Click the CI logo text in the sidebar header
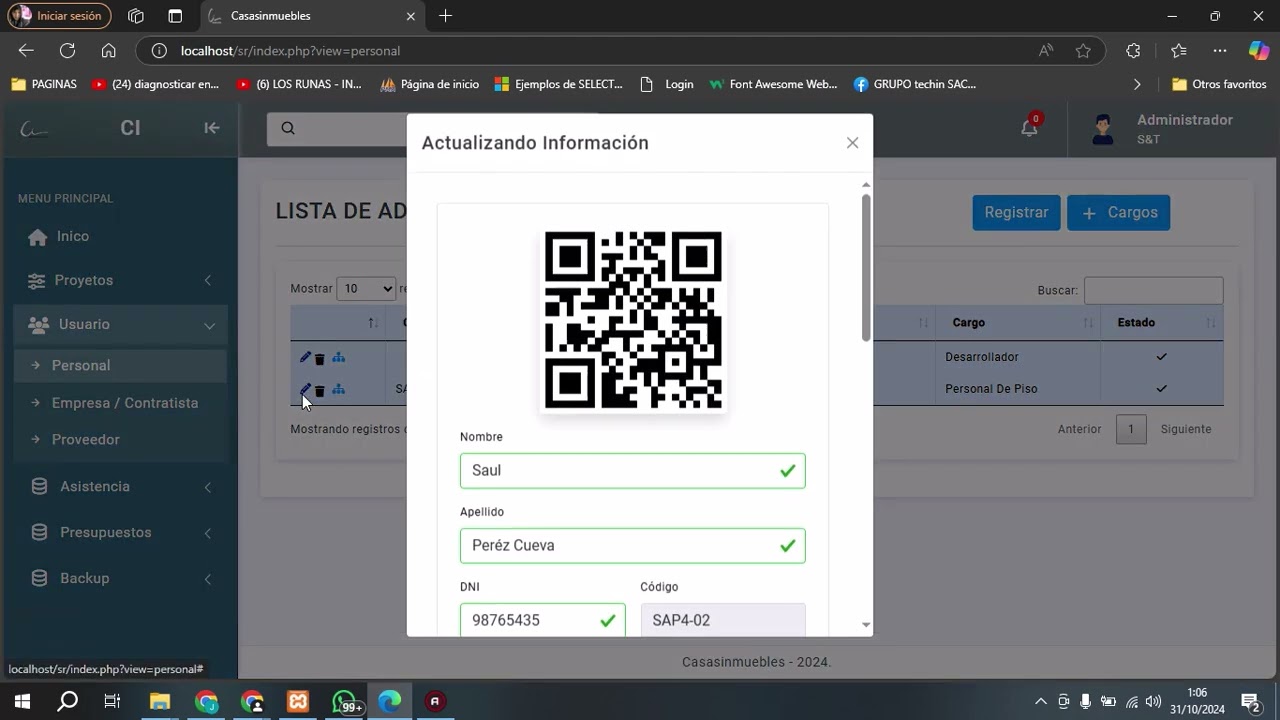 click(x=130, y=128)
